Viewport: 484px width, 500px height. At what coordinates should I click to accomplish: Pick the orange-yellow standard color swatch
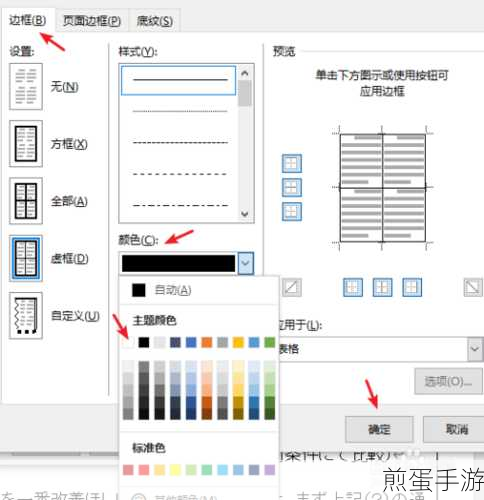(160, 470)
